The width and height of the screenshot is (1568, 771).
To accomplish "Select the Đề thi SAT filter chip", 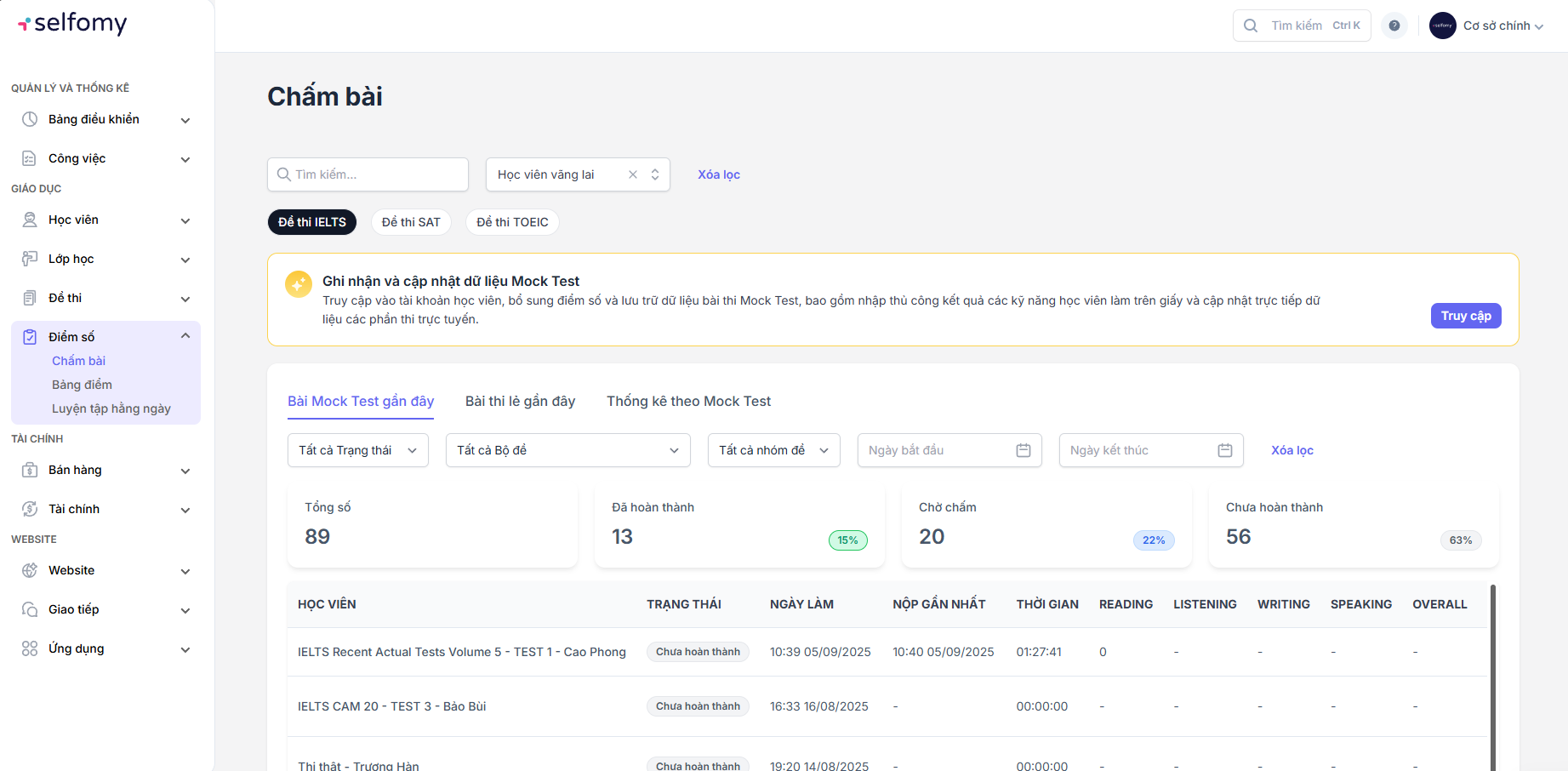I will click(x=411, y=222).
